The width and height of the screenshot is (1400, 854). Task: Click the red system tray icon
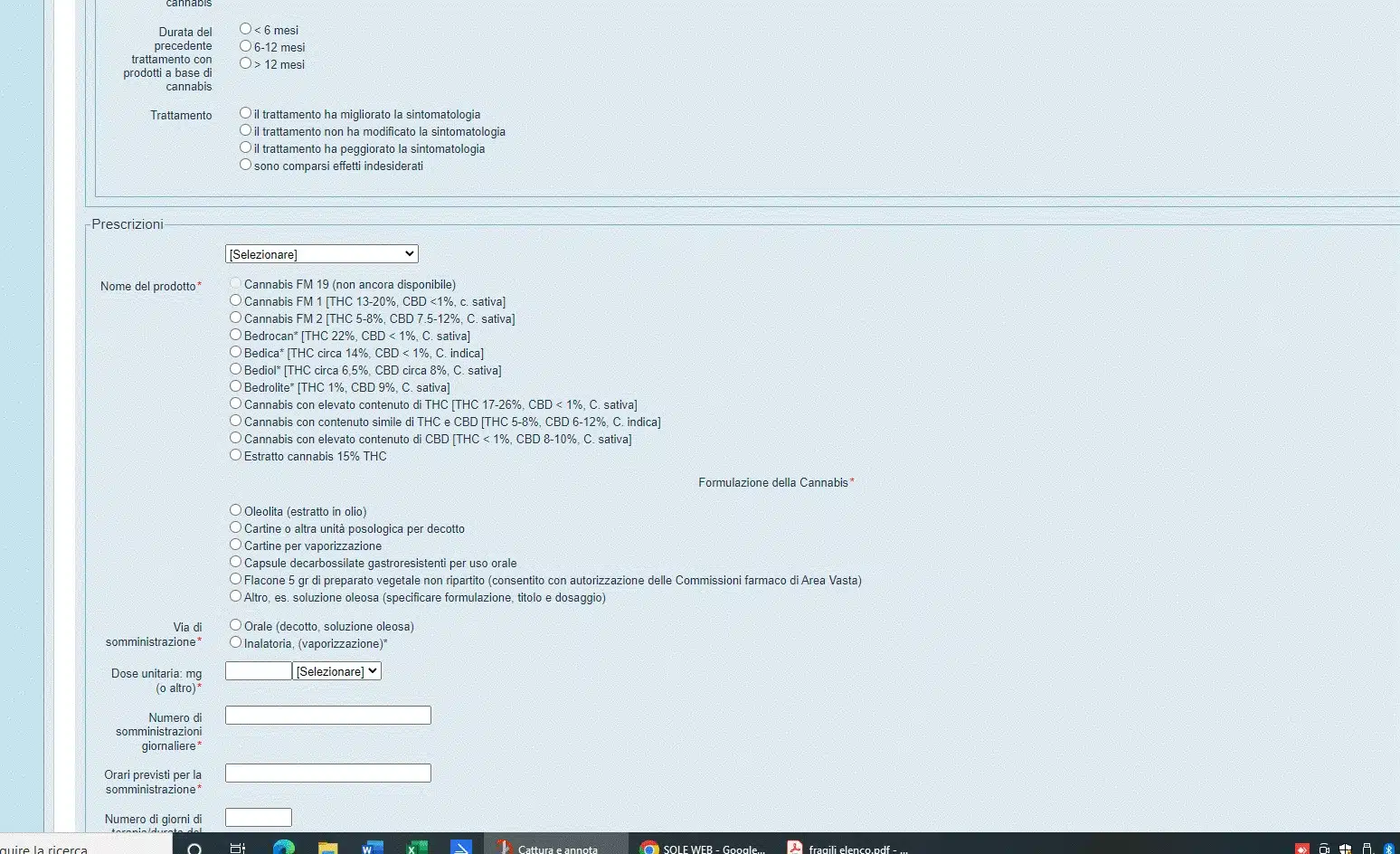(x=1302, y=849)
